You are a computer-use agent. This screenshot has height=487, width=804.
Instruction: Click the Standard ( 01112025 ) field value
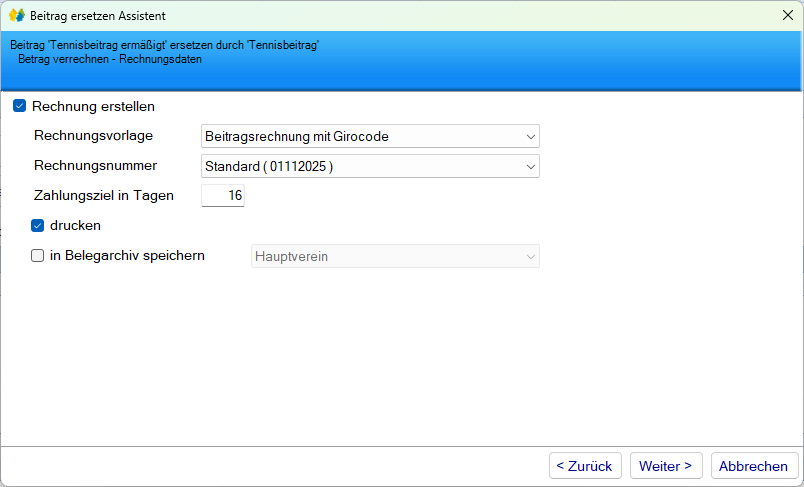click(268, 167)
